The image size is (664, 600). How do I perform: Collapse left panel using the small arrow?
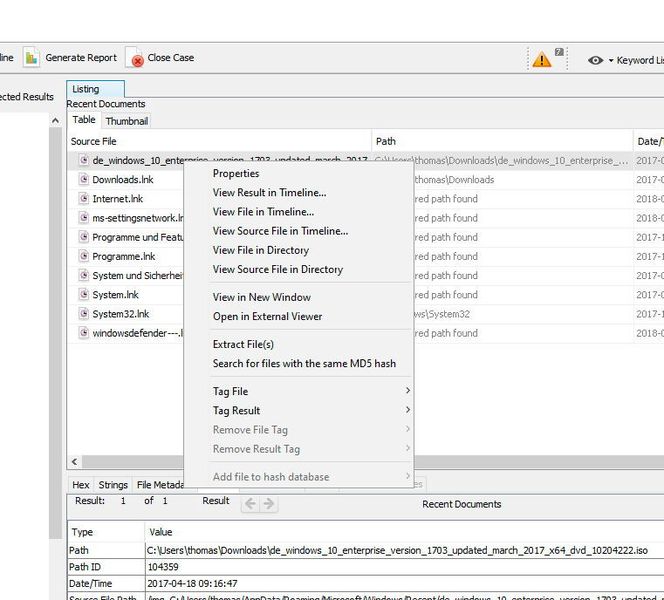coord(56,121)
